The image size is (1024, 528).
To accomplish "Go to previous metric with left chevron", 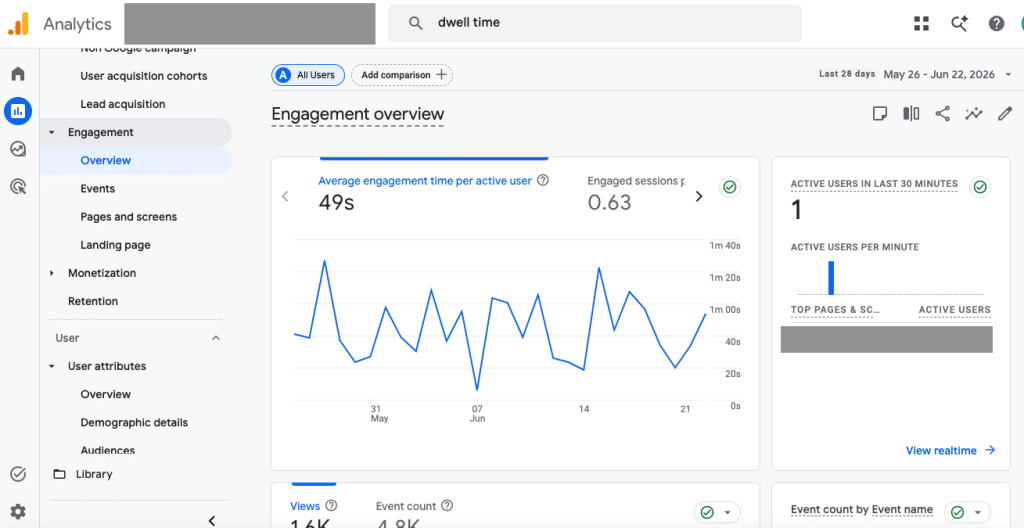I will tap(285, 196).
